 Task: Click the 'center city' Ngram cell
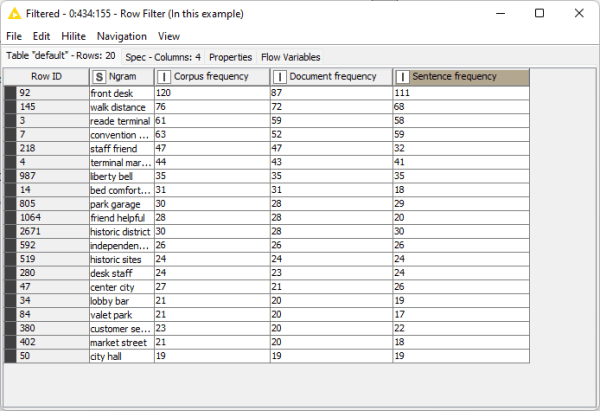(x=122, y=287)
